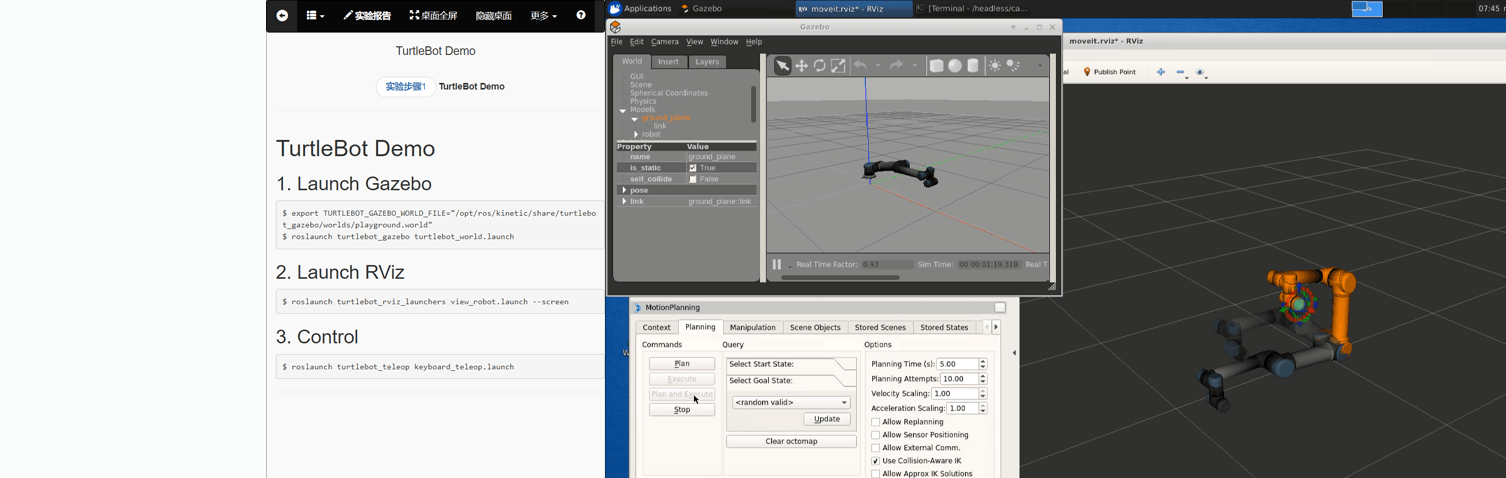Click the 实验步骤1 step pill
The width and height of the screenshot is (1506, 478).
(405, 86)
